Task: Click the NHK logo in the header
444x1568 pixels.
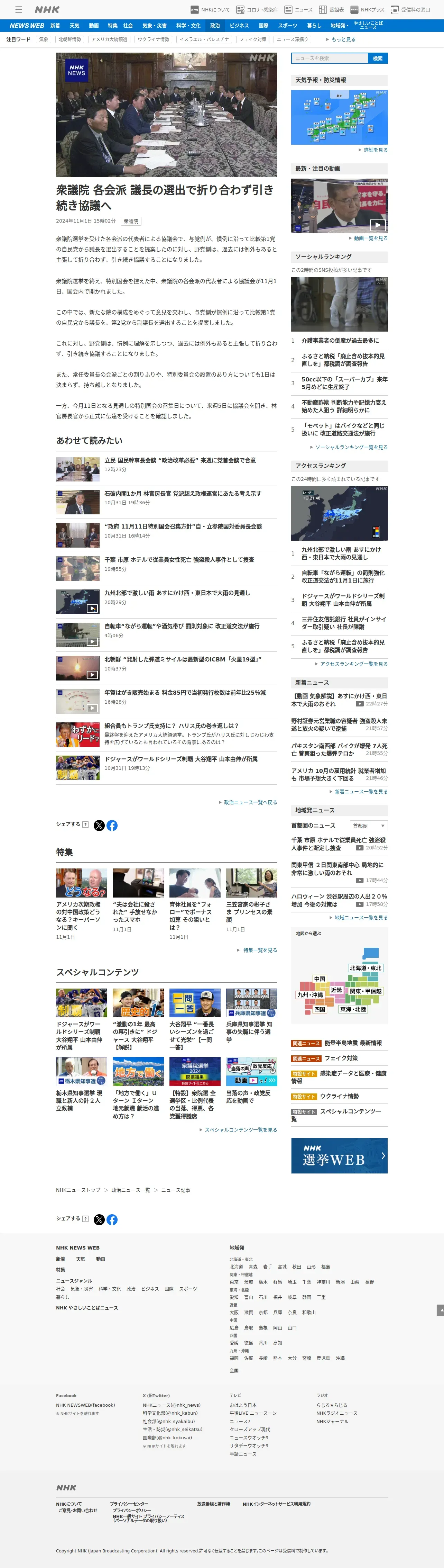Action: (x=47, y=10)
